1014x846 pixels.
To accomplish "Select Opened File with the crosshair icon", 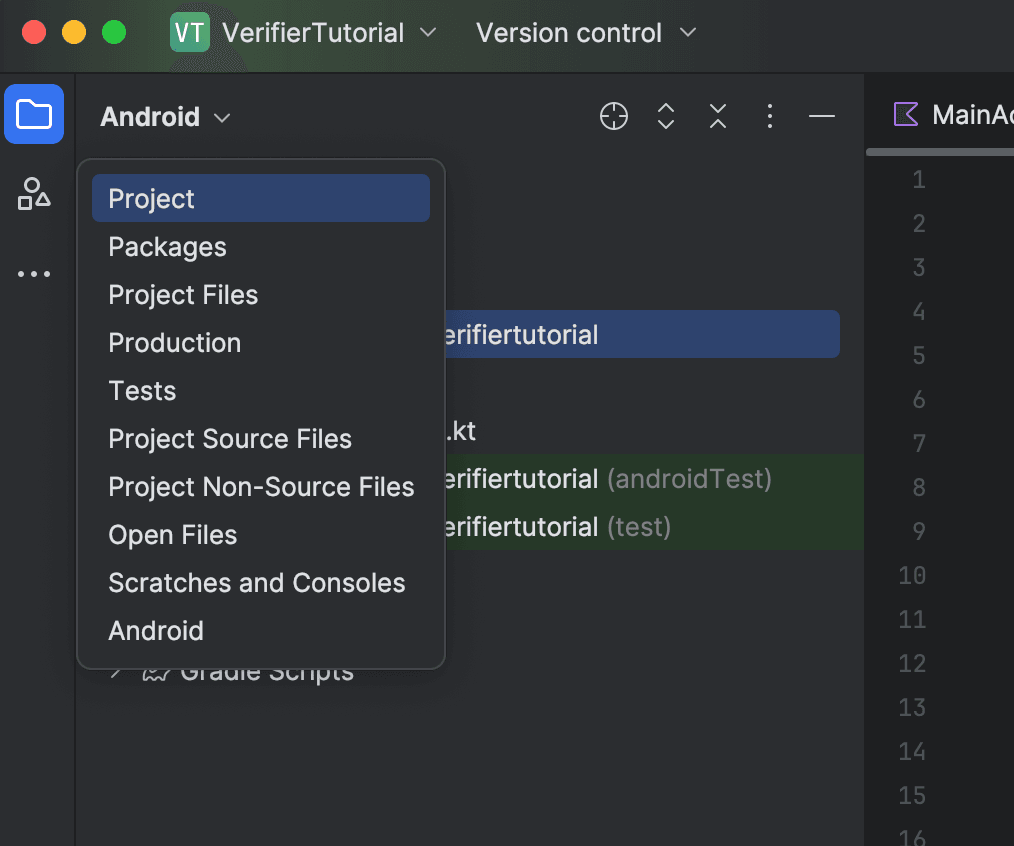I will [x=613, y=116].
